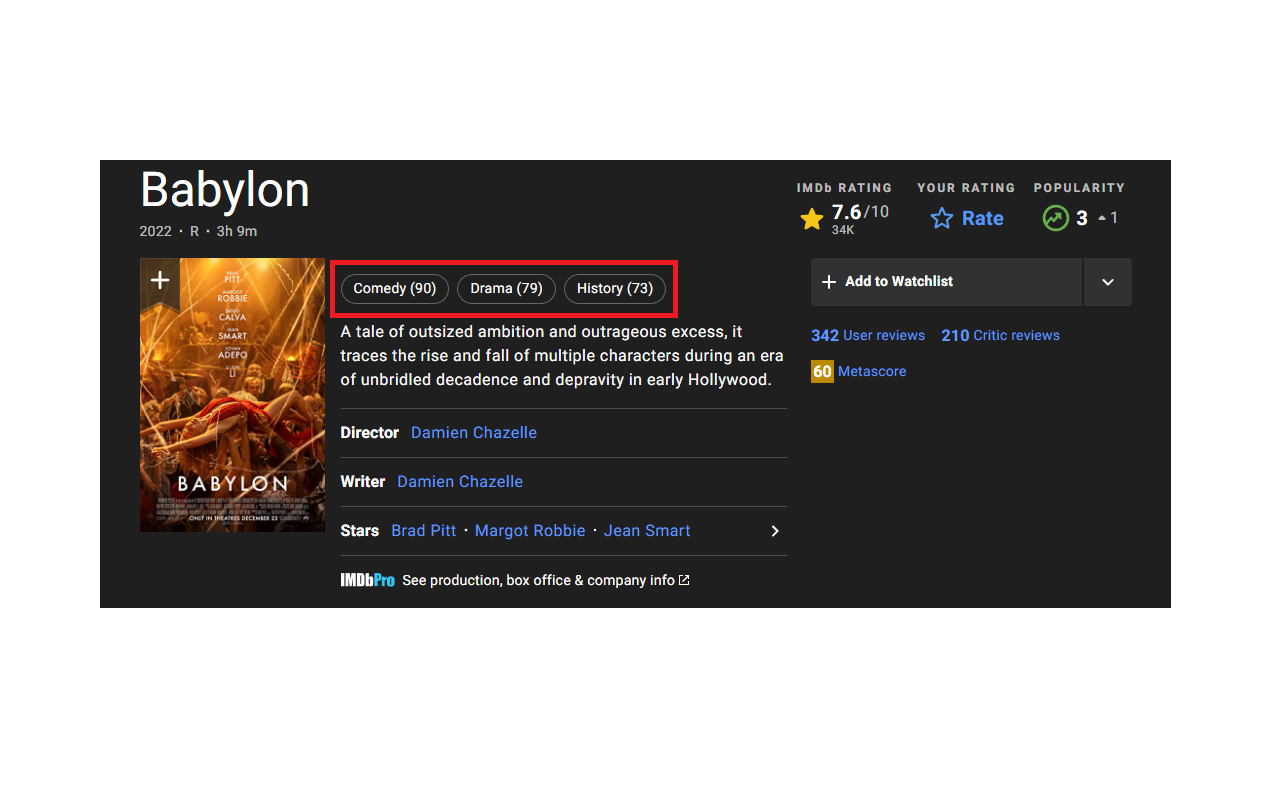Open Margot Robbie's profile link
This screenshot has width=1280, height=800.
coord(530,531)
